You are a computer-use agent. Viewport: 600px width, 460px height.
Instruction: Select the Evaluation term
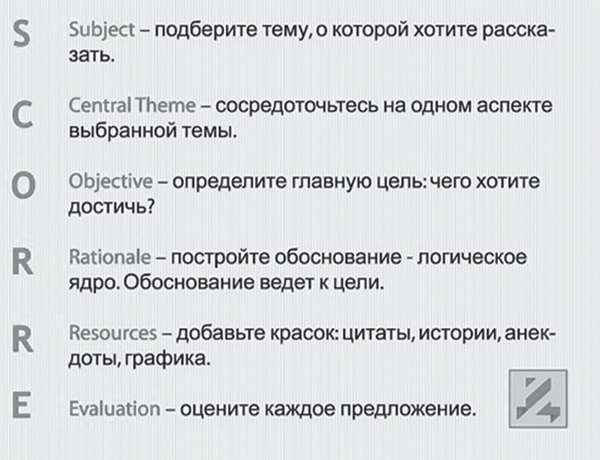tap(114, 408)
